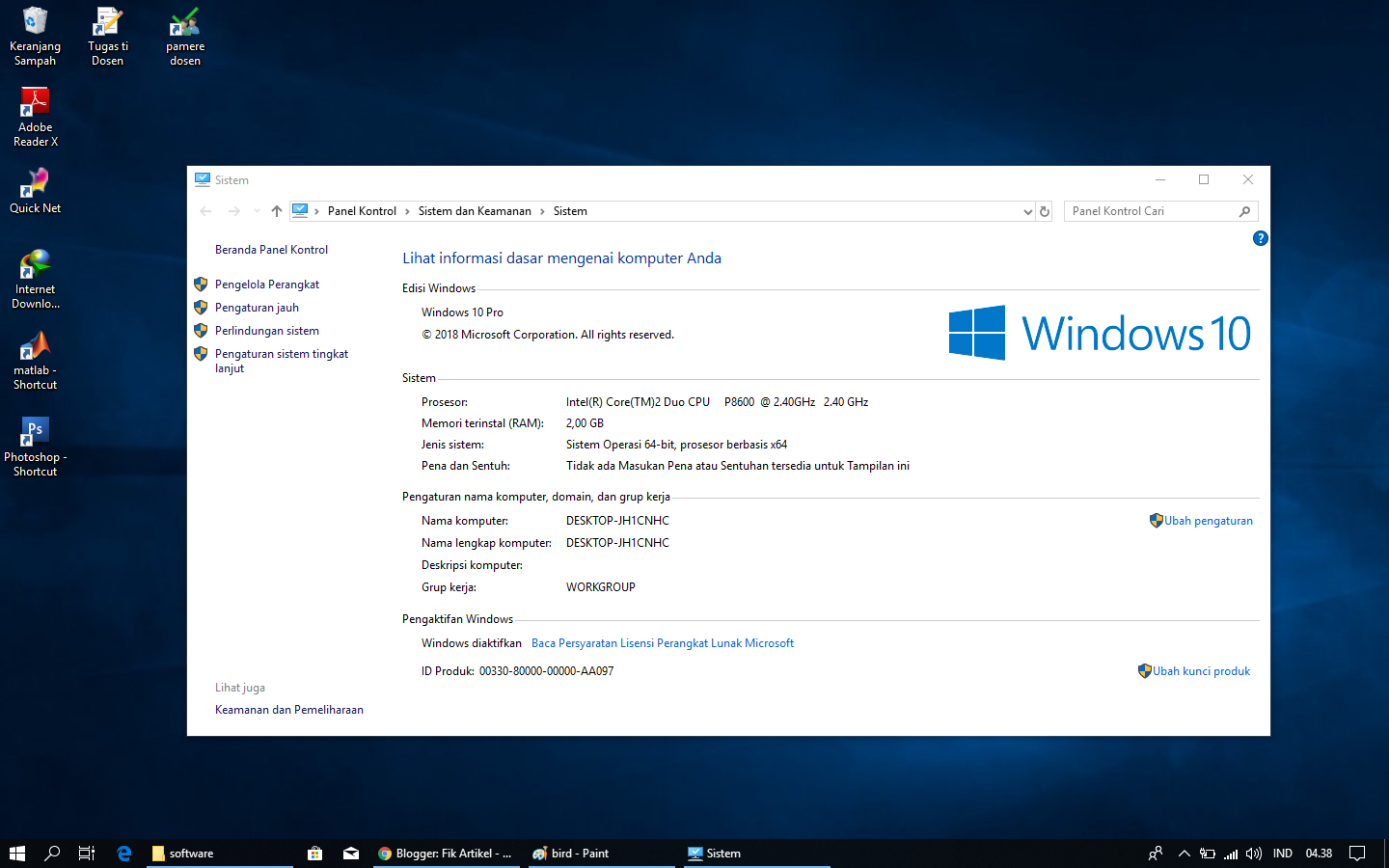1389x868 pixels.
Task: Click Sistem breadcrumb
Action: [x=570, y=211]
